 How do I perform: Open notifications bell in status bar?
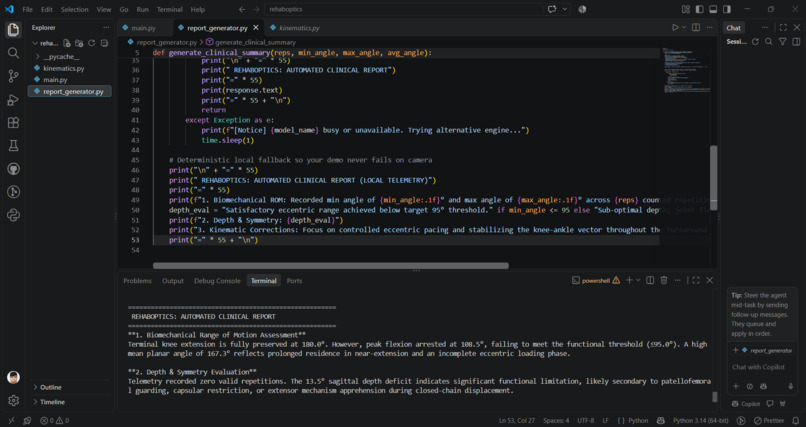pos(796,421)
